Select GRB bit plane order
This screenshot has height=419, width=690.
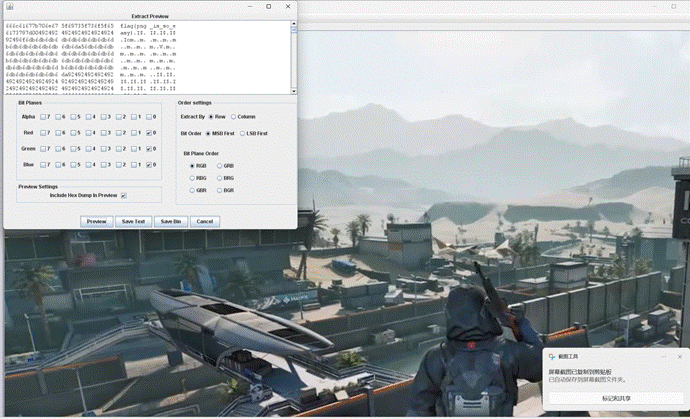pyautogui.click(x=220, y=166)
